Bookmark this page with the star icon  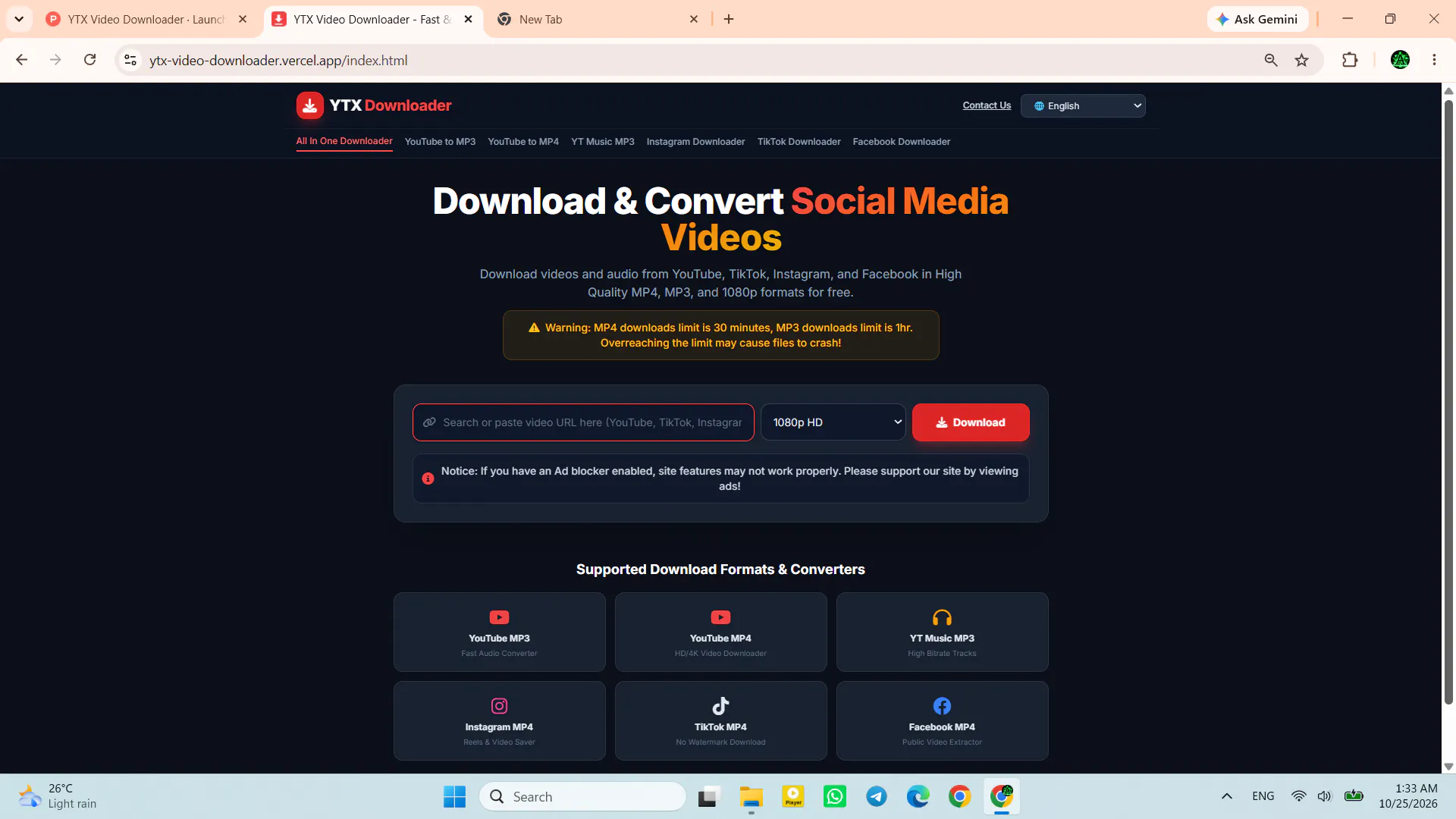(x=1301, y=60)
